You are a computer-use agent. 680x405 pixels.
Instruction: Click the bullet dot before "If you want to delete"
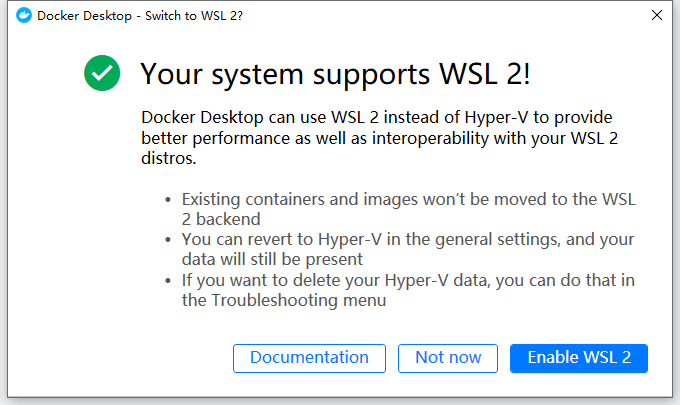[168, 280]
